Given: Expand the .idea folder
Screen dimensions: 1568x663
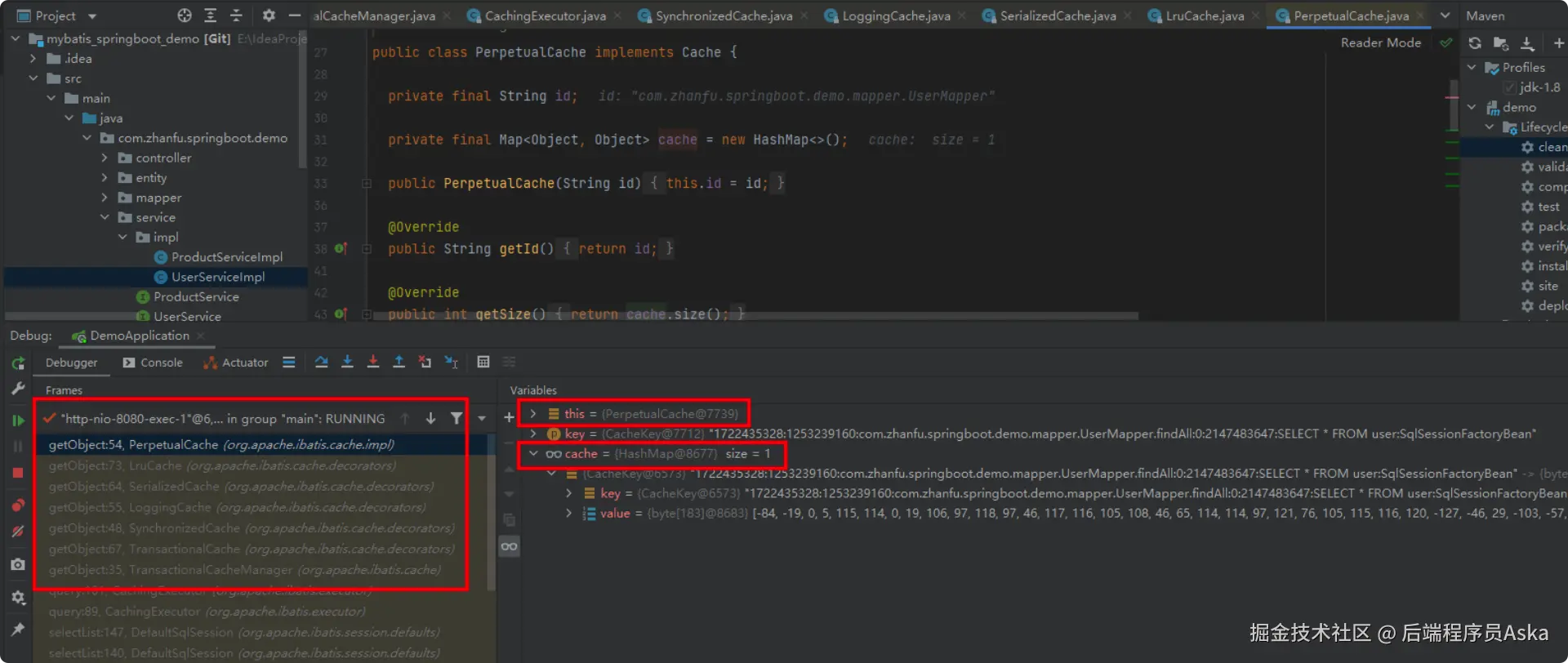Looking at the screenshot, I should tap(33, 59).
